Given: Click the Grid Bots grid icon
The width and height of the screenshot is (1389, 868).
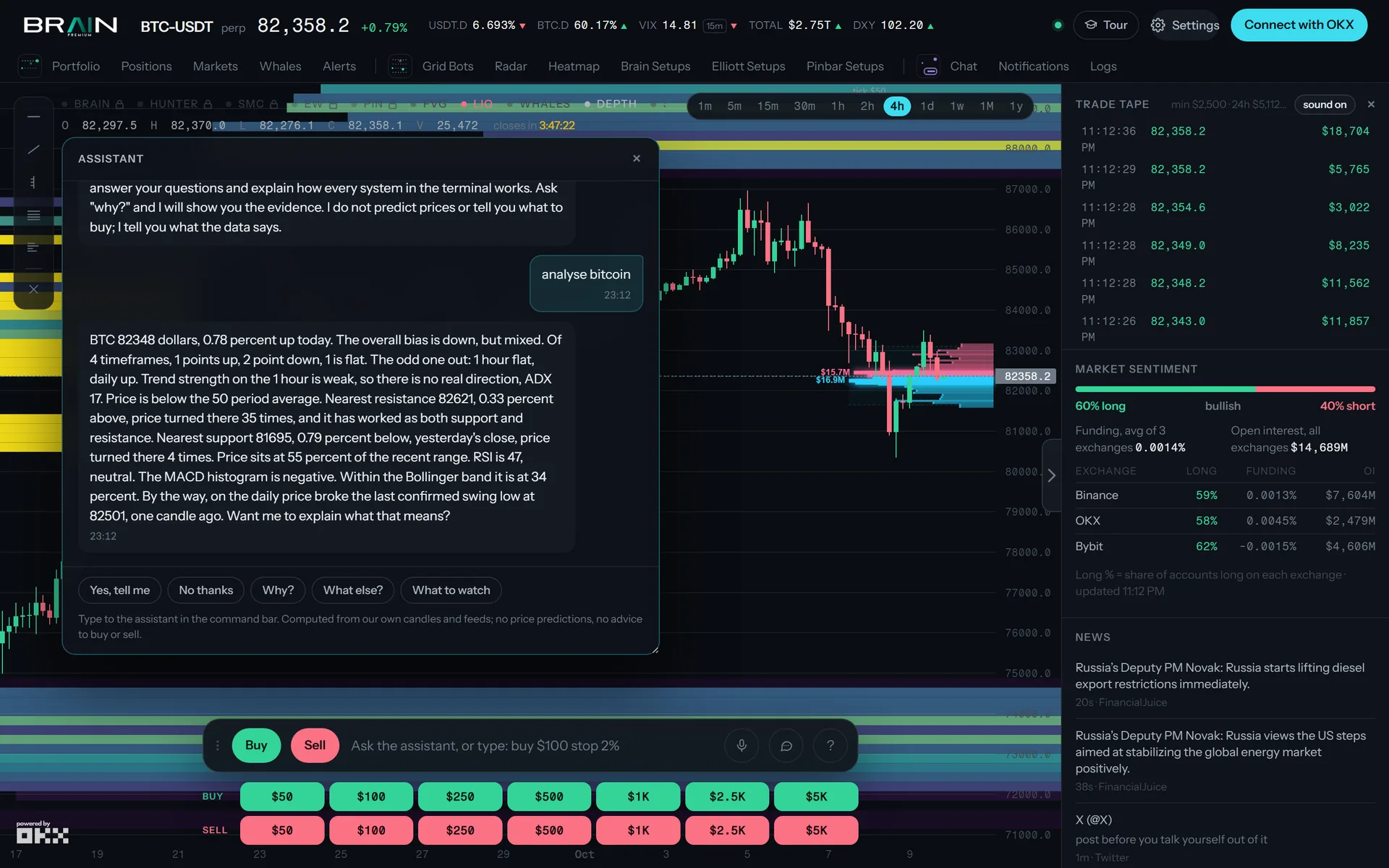Looking at the screenshot, I should click(x=399, y=66).
